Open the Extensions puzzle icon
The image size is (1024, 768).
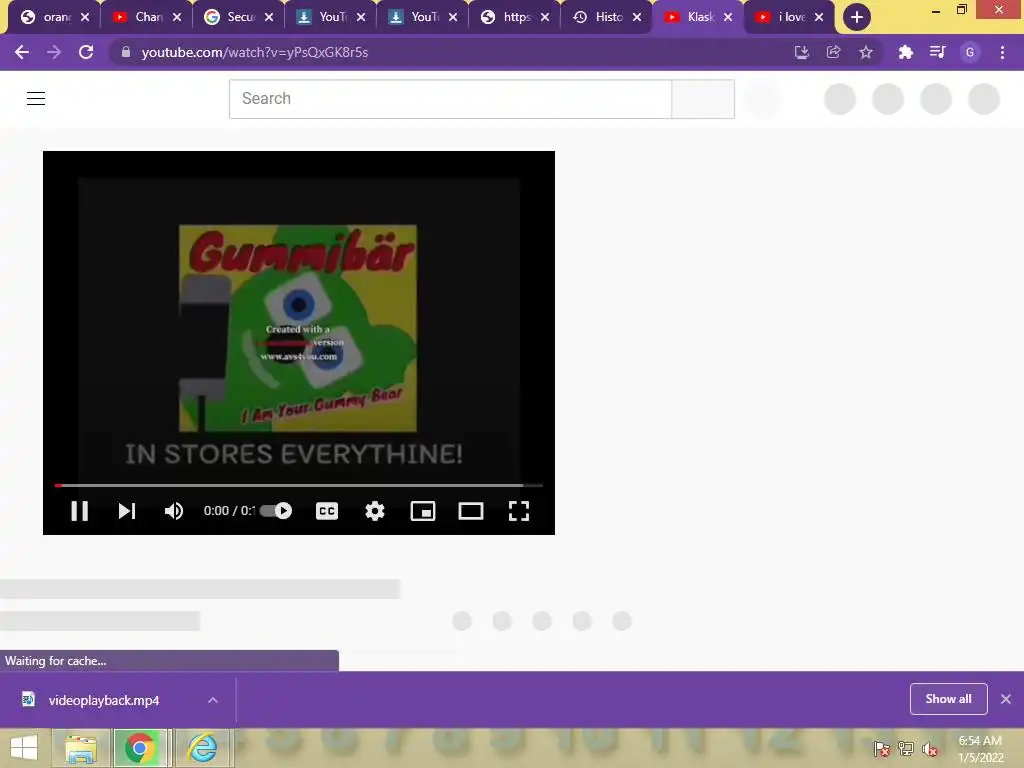pos(905,52)
